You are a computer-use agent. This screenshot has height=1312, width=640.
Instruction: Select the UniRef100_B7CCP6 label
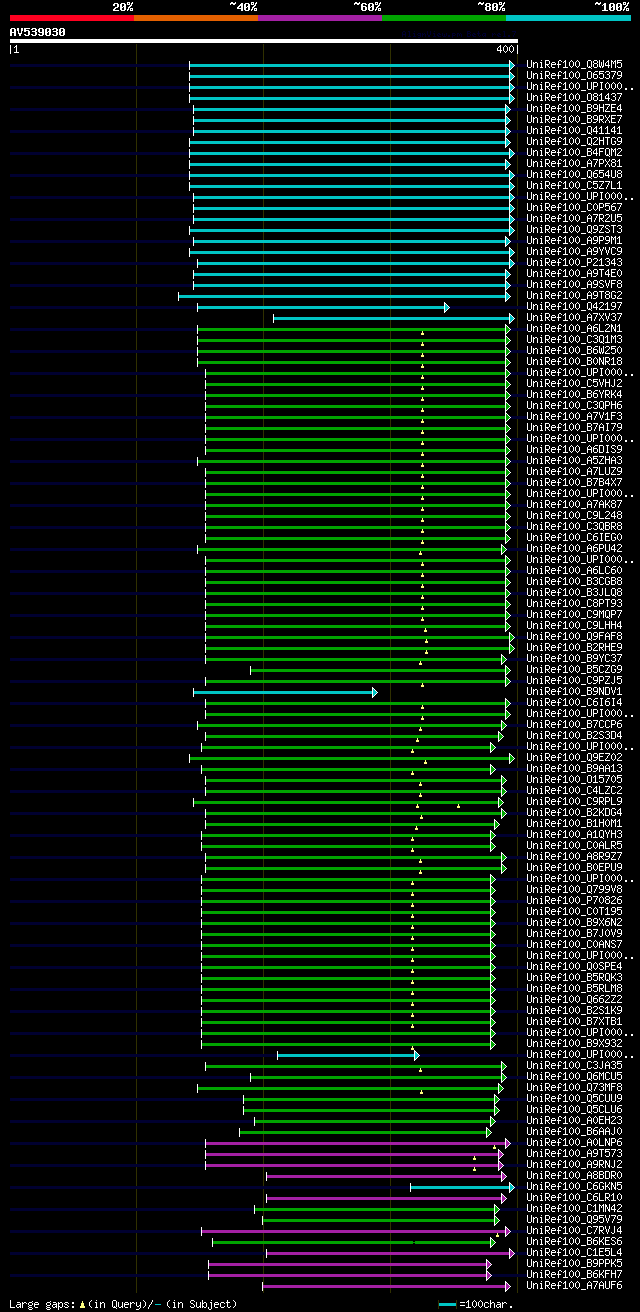(x=574, y=725)
